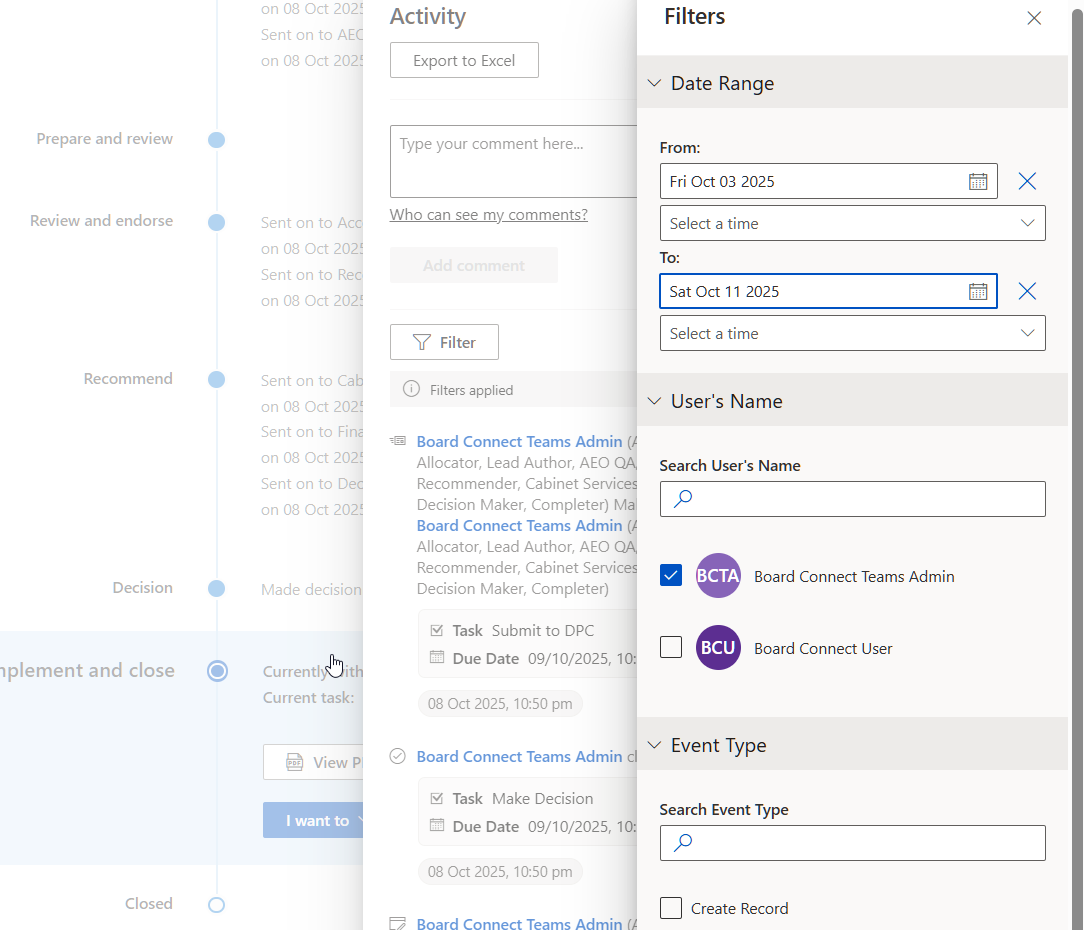Viewport: 1084px width, 930px height.
Task: Open the From date calendar picker icon
Action: coord(977,181)
